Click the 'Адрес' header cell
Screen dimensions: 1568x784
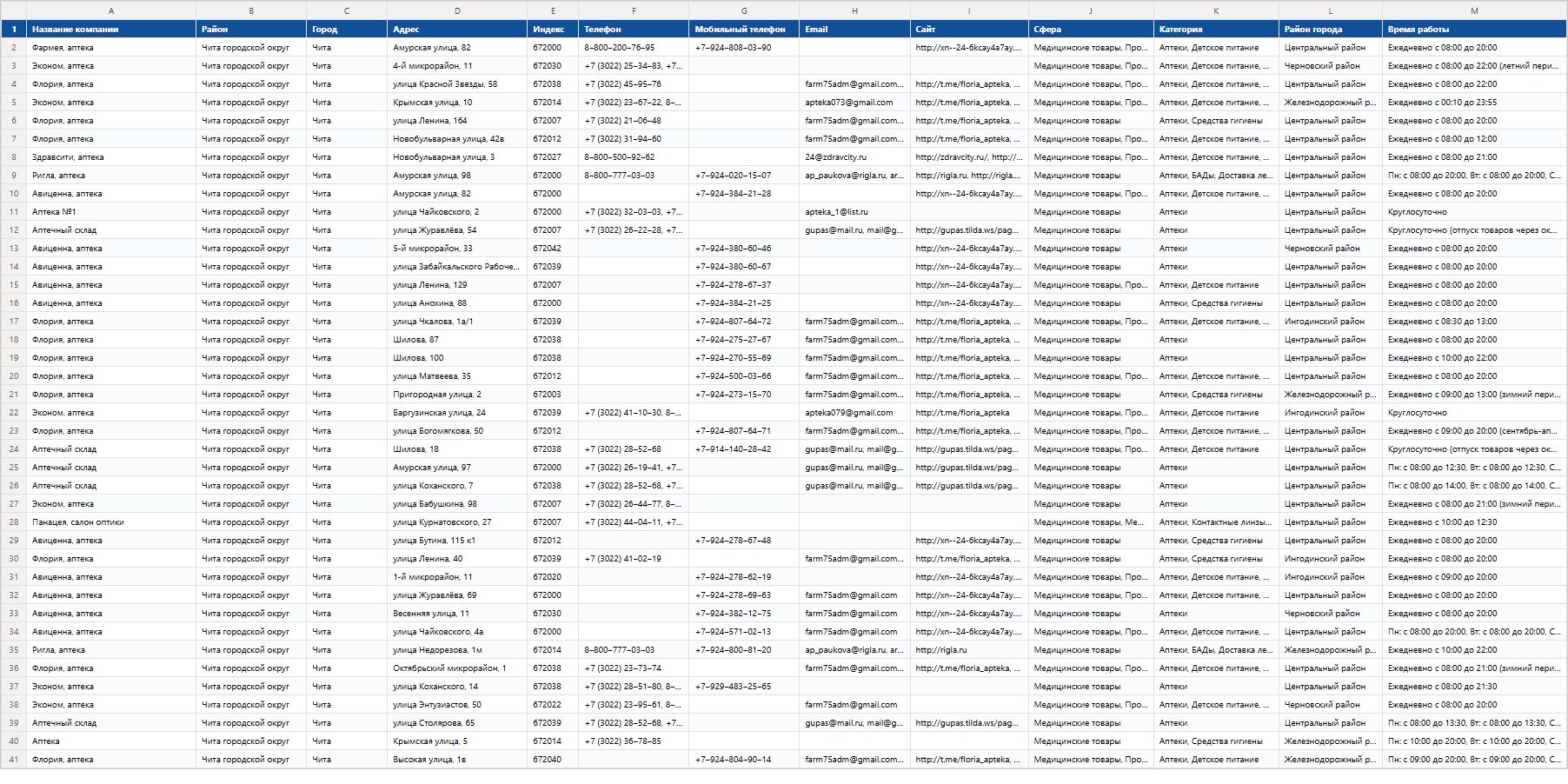(x=457, y=30)
